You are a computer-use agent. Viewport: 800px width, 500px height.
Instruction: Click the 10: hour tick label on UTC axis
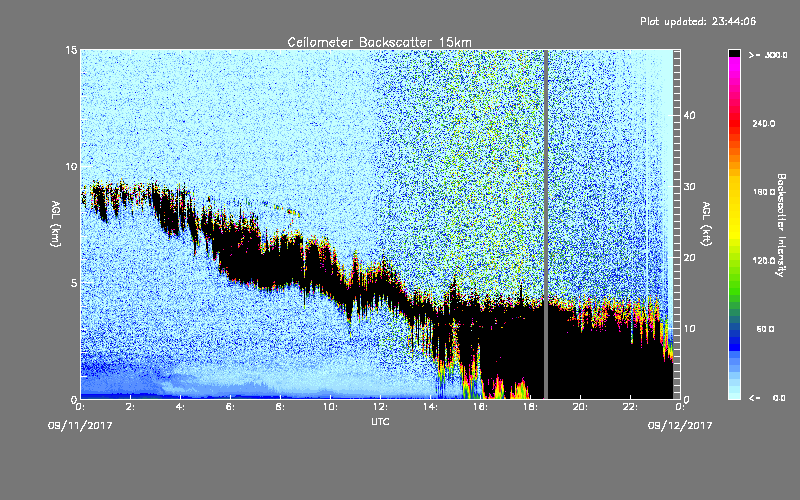click(x=330, y=407)
